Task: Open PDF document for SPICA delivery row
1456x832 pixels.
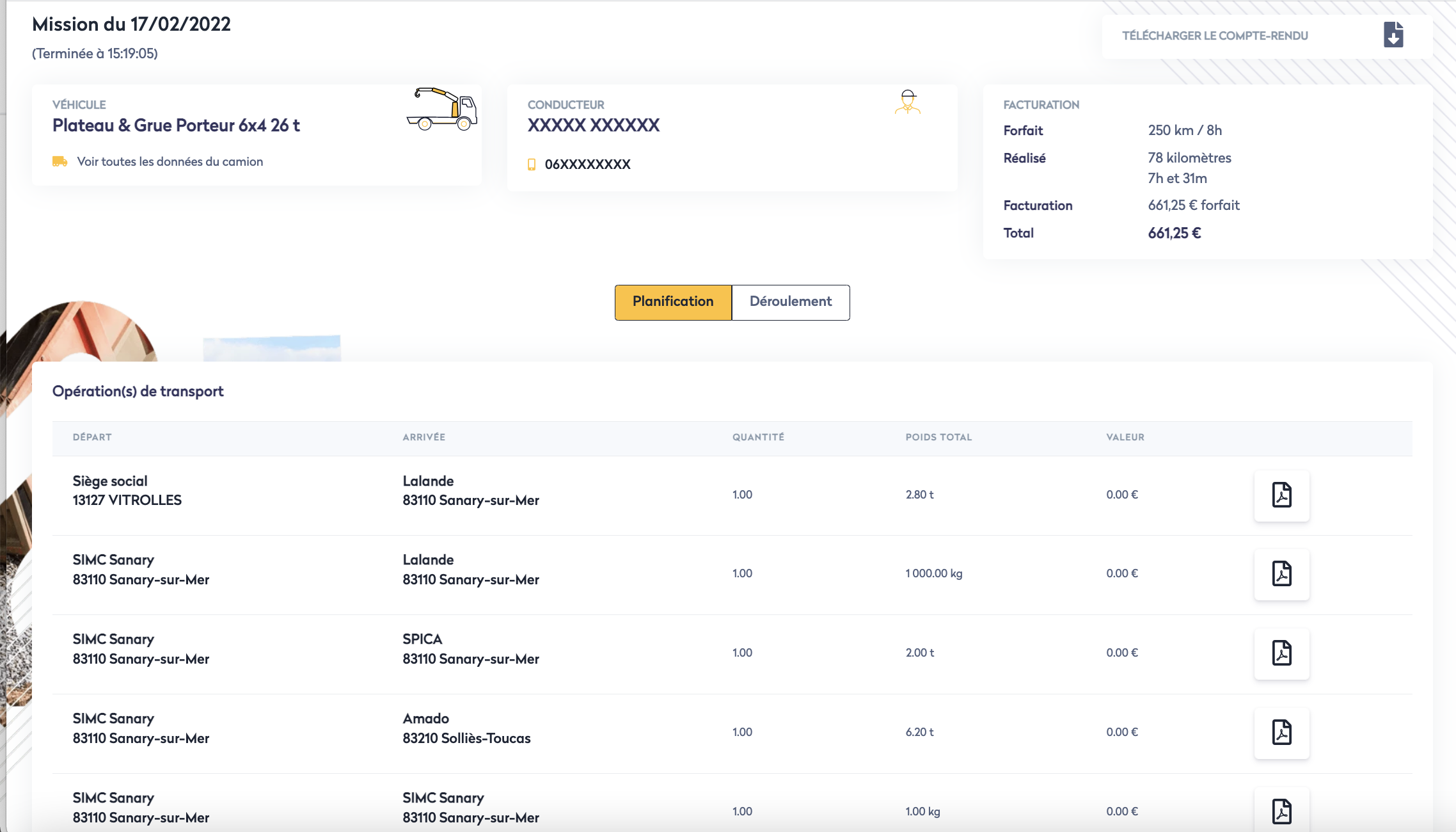Action: 1281,653
